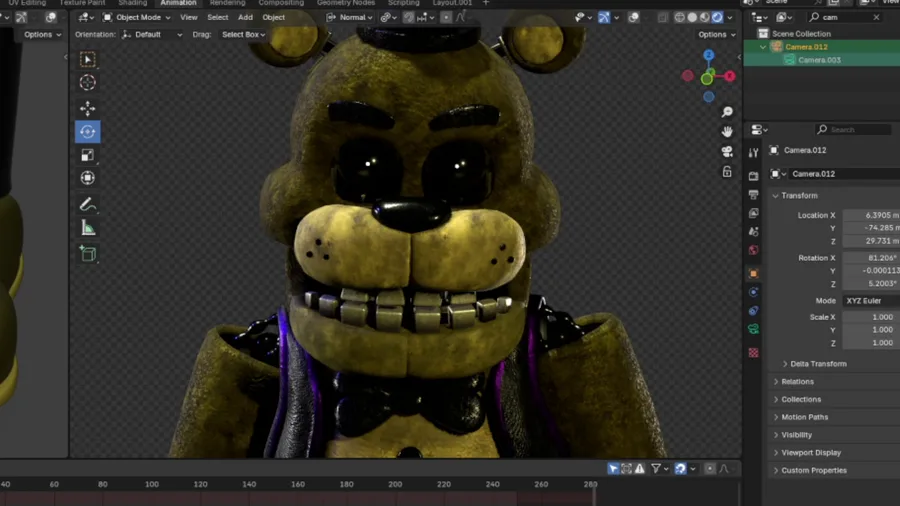Toggle the lock camera to view icon
Screen dimensions: 900x506
tap(727, 172)
